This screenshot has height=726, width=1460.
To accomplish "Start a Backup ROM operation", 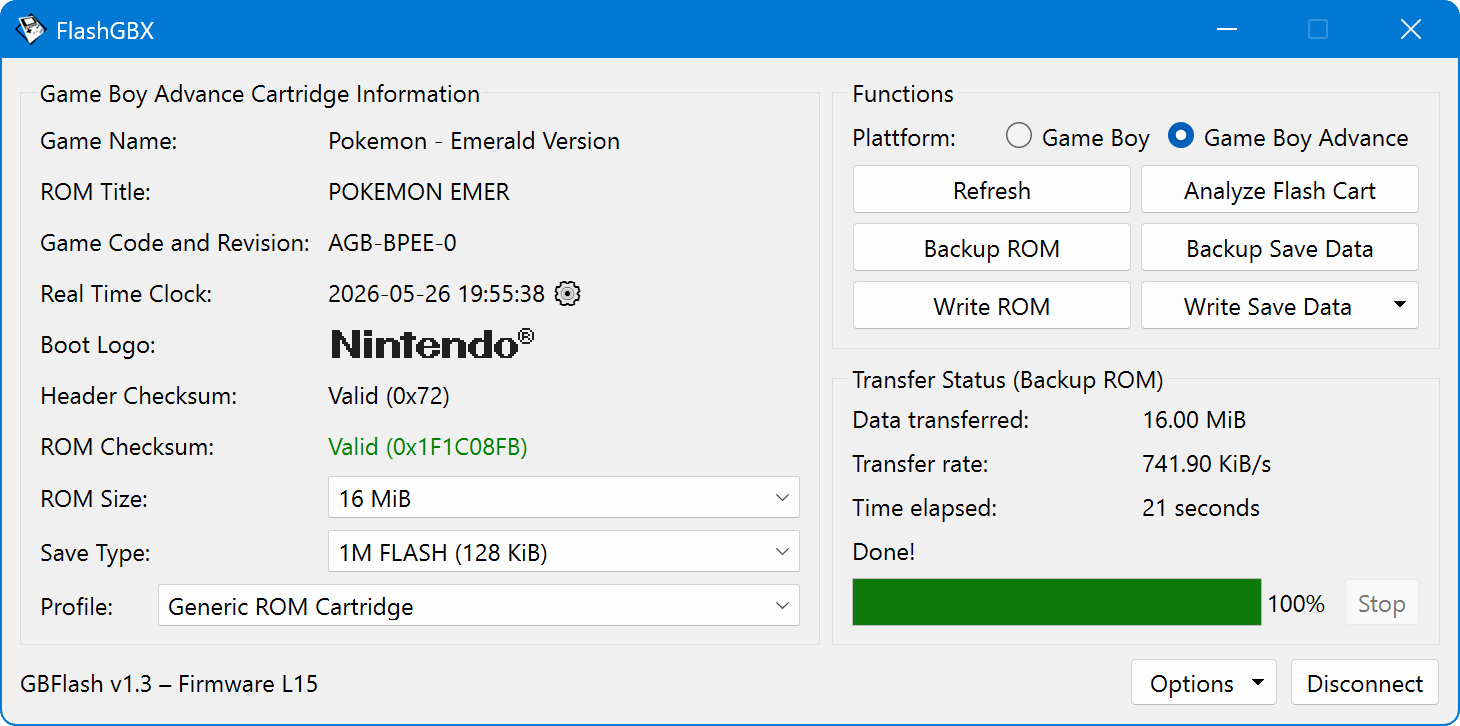I will pyautogui.click(x=992, y=248).
